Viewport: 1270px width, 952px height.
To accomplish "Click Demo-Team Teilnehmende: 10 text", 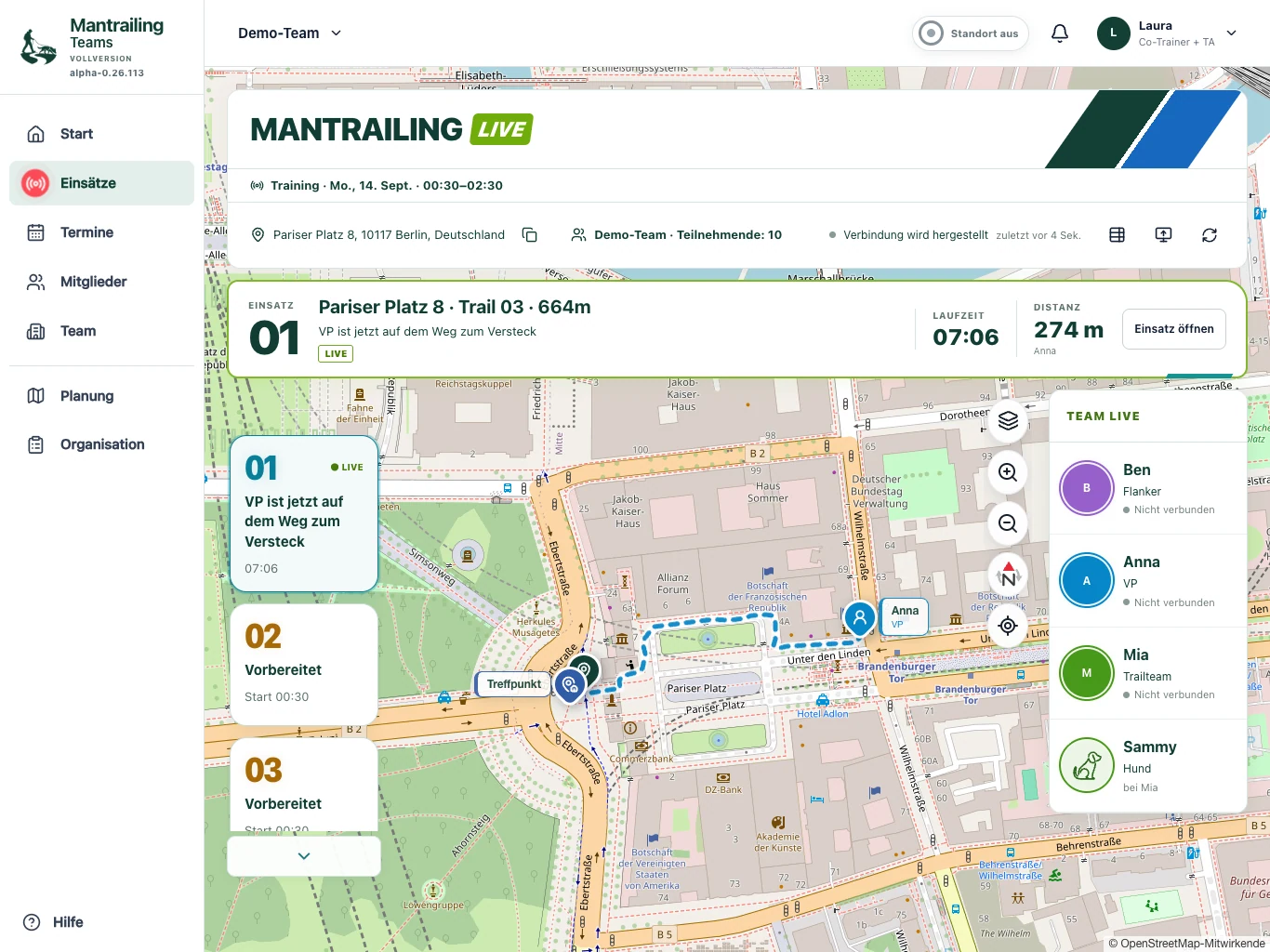I will click(688, 235).
